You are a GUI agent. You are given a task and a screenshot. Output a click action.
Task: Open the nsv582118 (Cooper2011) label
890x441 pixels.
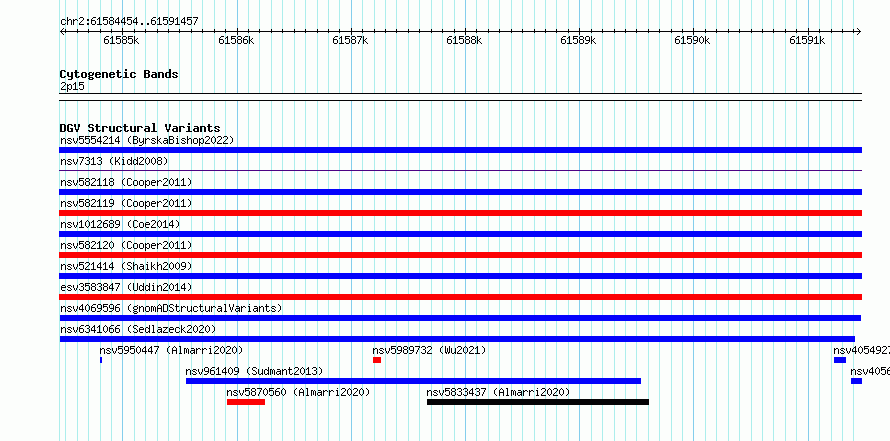tap(126, 182)
